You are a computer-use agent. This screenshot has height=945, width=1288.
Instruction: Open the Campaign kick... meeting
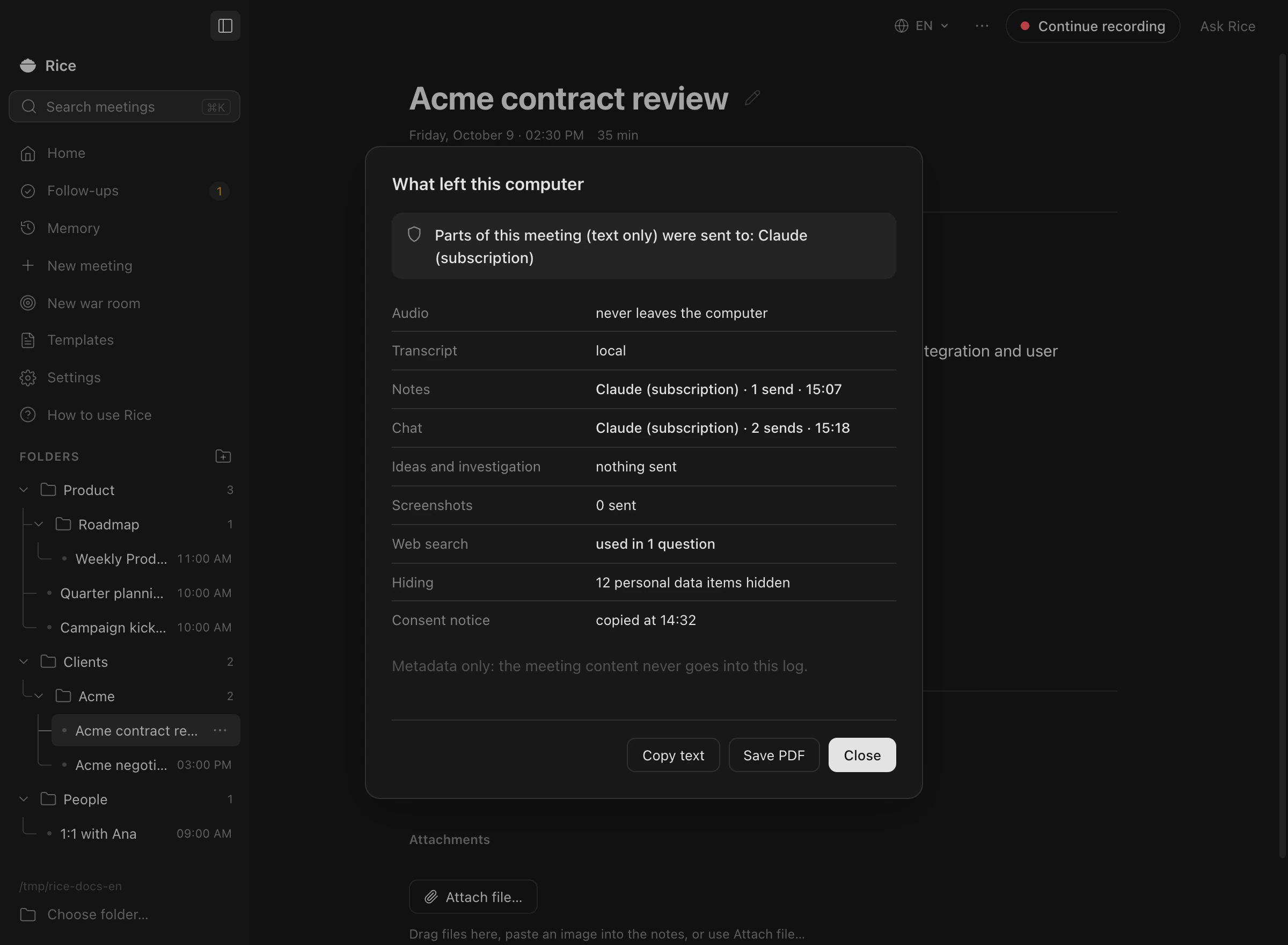point(138,628)
